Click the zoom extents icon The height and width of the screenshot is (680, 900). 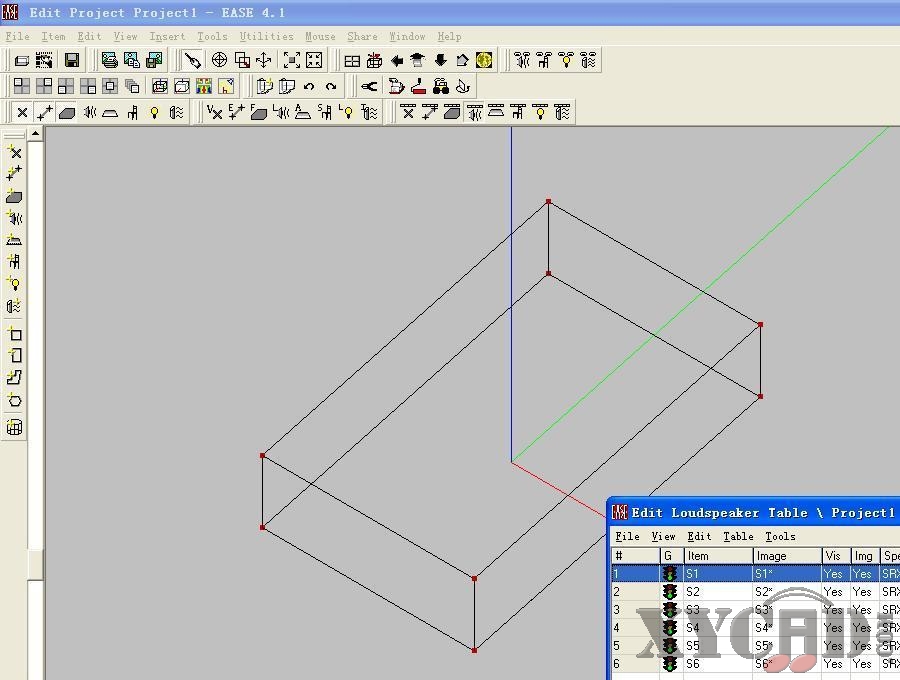(292, 60)
